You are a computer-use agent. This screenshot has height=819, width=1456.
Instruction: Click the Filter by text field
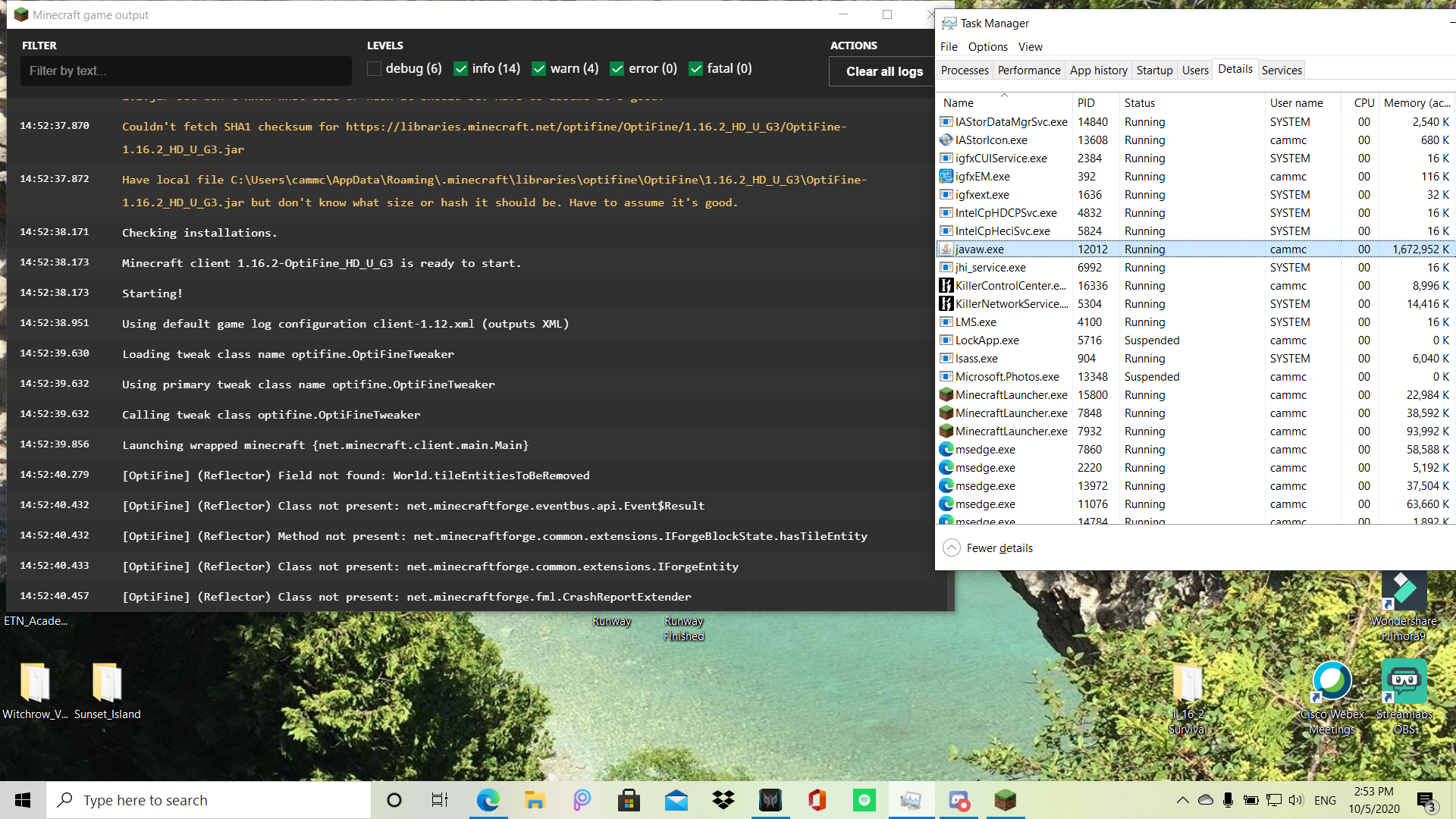[x=186, y=71]
